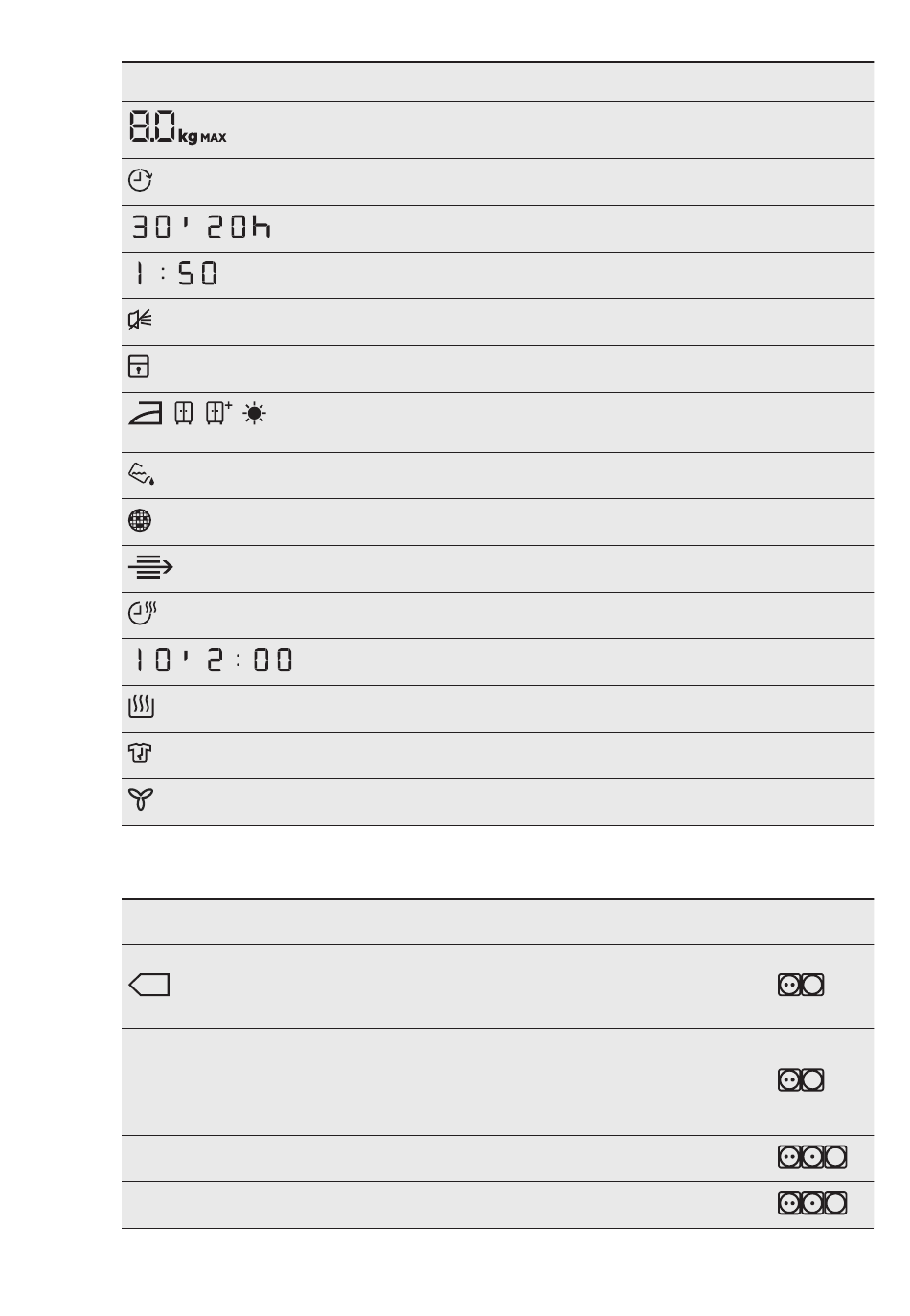
Task: Click the cooling phase fan icon
Action: pyautogui.click(x=141, y=801)
